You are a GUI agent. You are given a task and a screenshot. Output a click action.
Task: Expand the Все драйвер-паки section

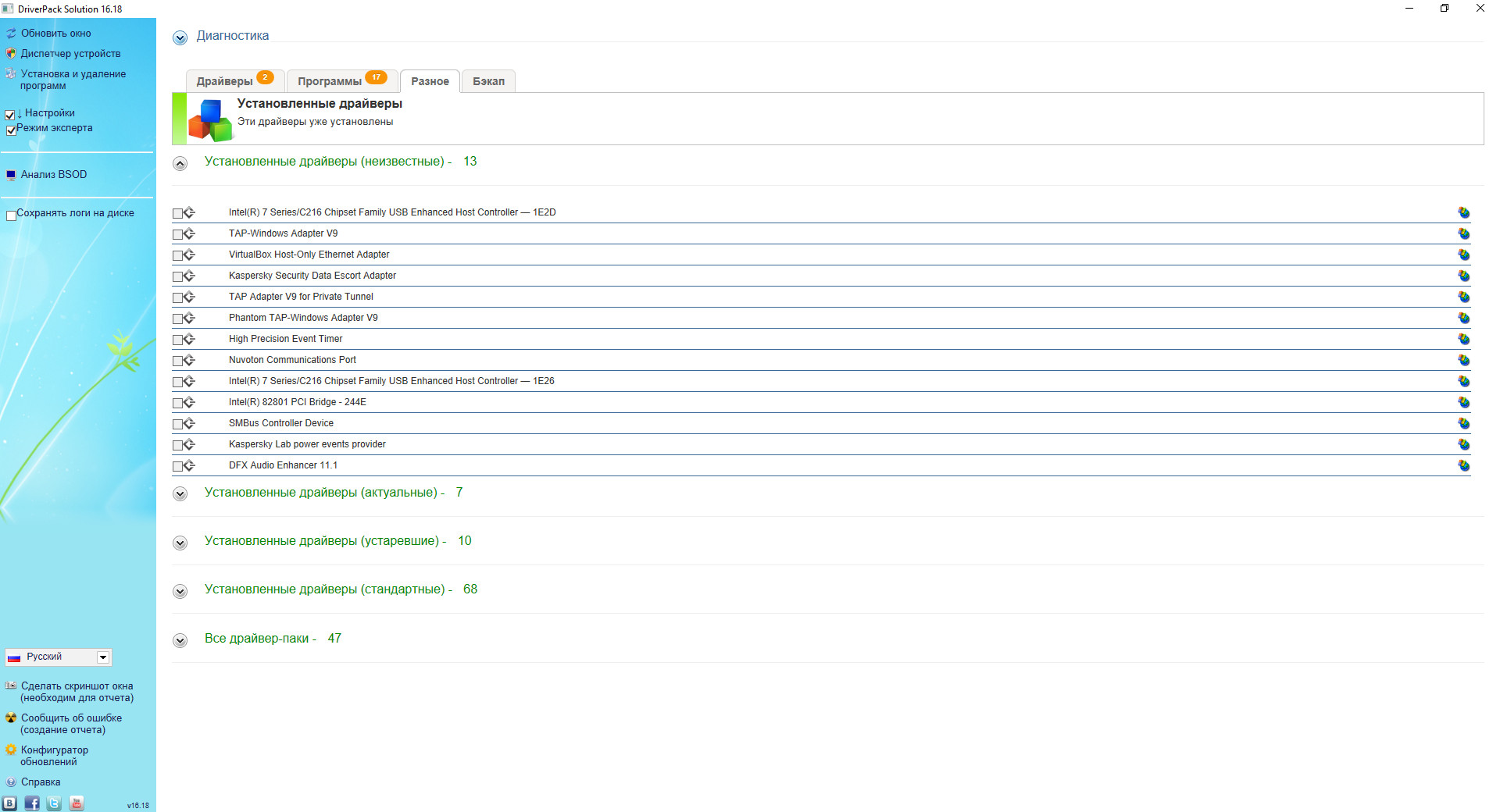(x=180, y=640)
